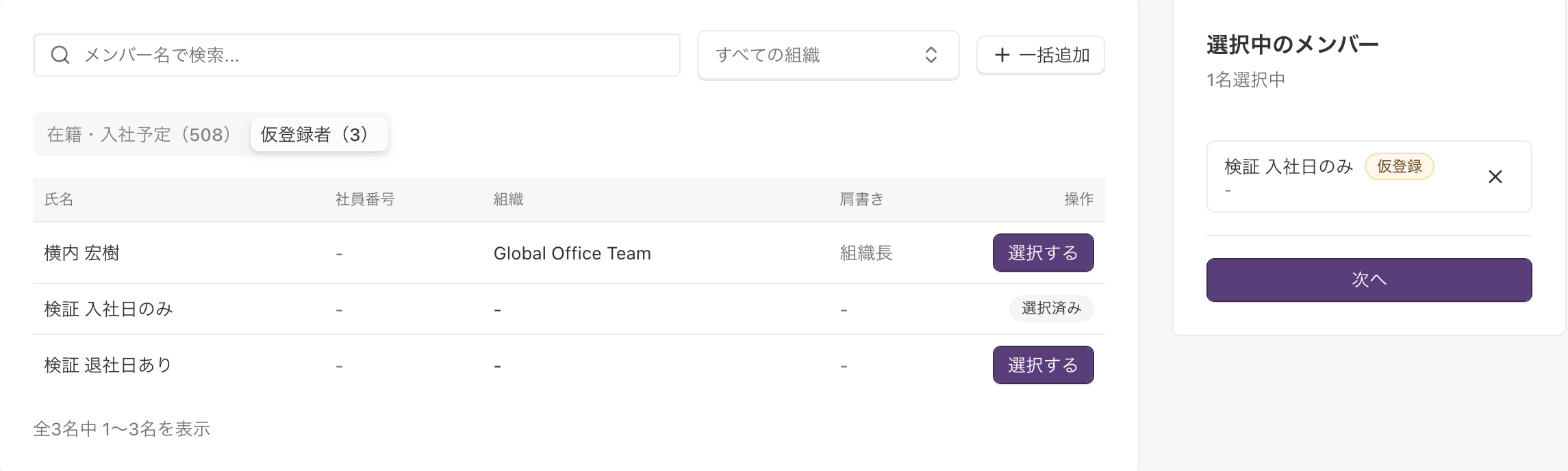The width and height of the screenshot is (1568, 471).
Task: Click the 氏名 column header
Action: (59, 199)
